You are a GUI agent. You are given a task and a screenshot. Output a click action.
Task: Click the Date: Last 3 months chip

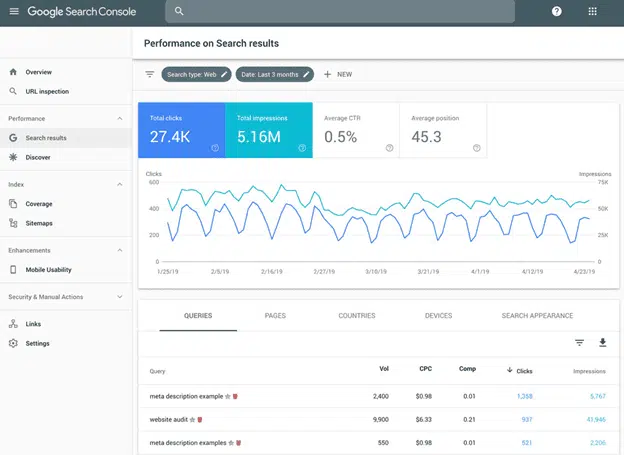275,74
